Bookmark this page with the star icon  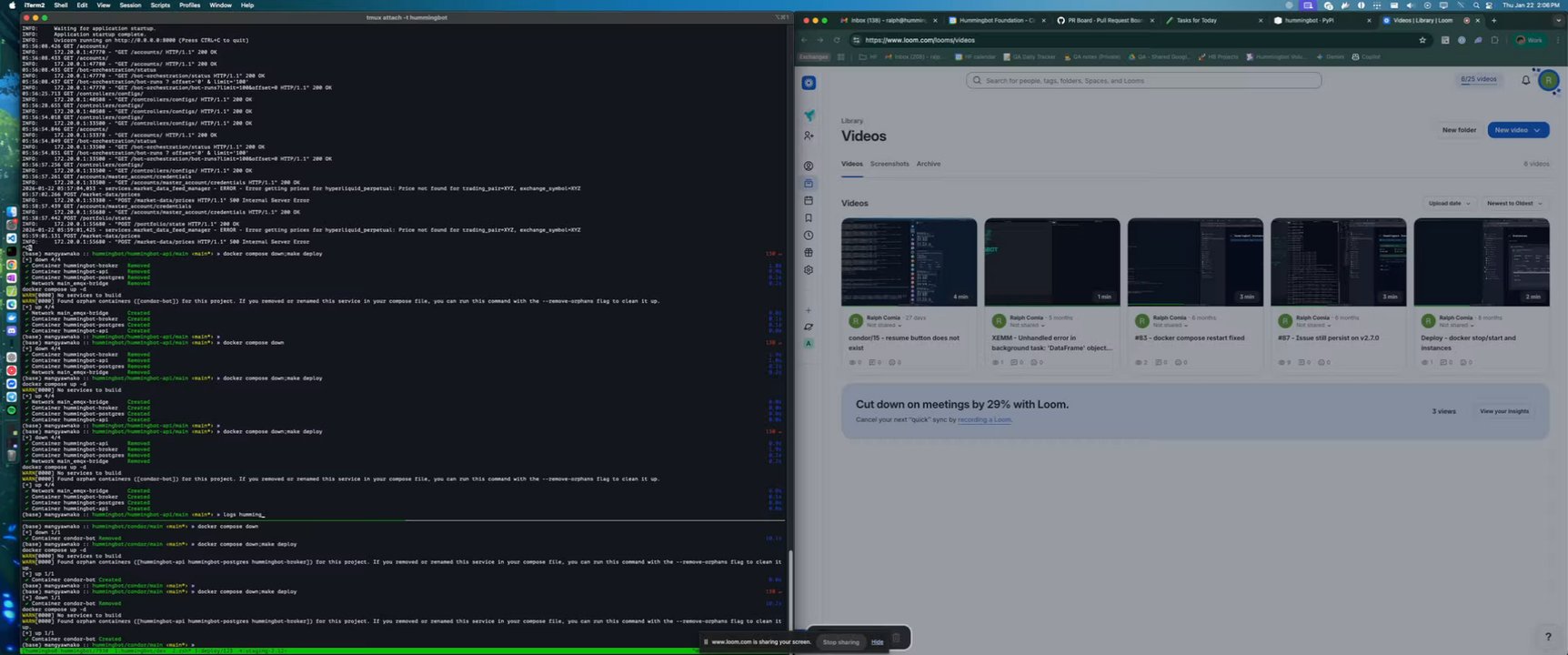pyautogui.click(x=1422, y=40)
